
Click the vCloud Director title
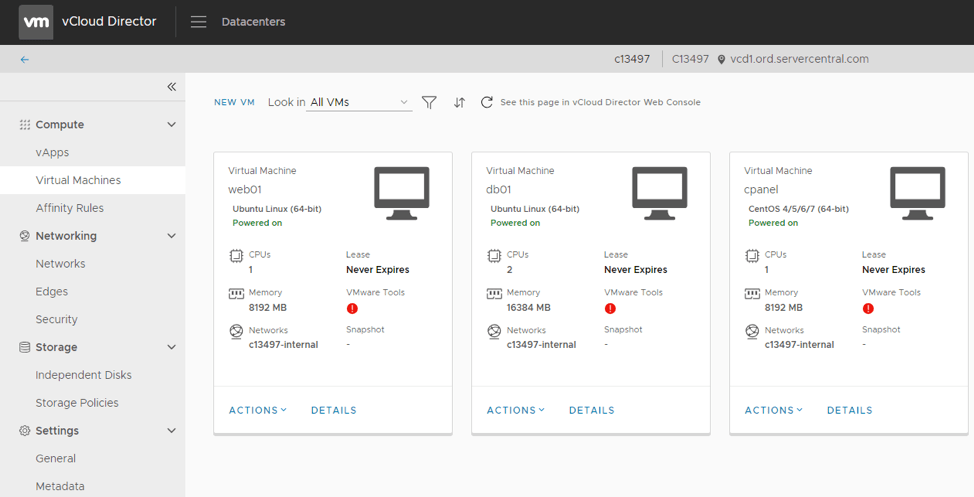tap(109, 21)
